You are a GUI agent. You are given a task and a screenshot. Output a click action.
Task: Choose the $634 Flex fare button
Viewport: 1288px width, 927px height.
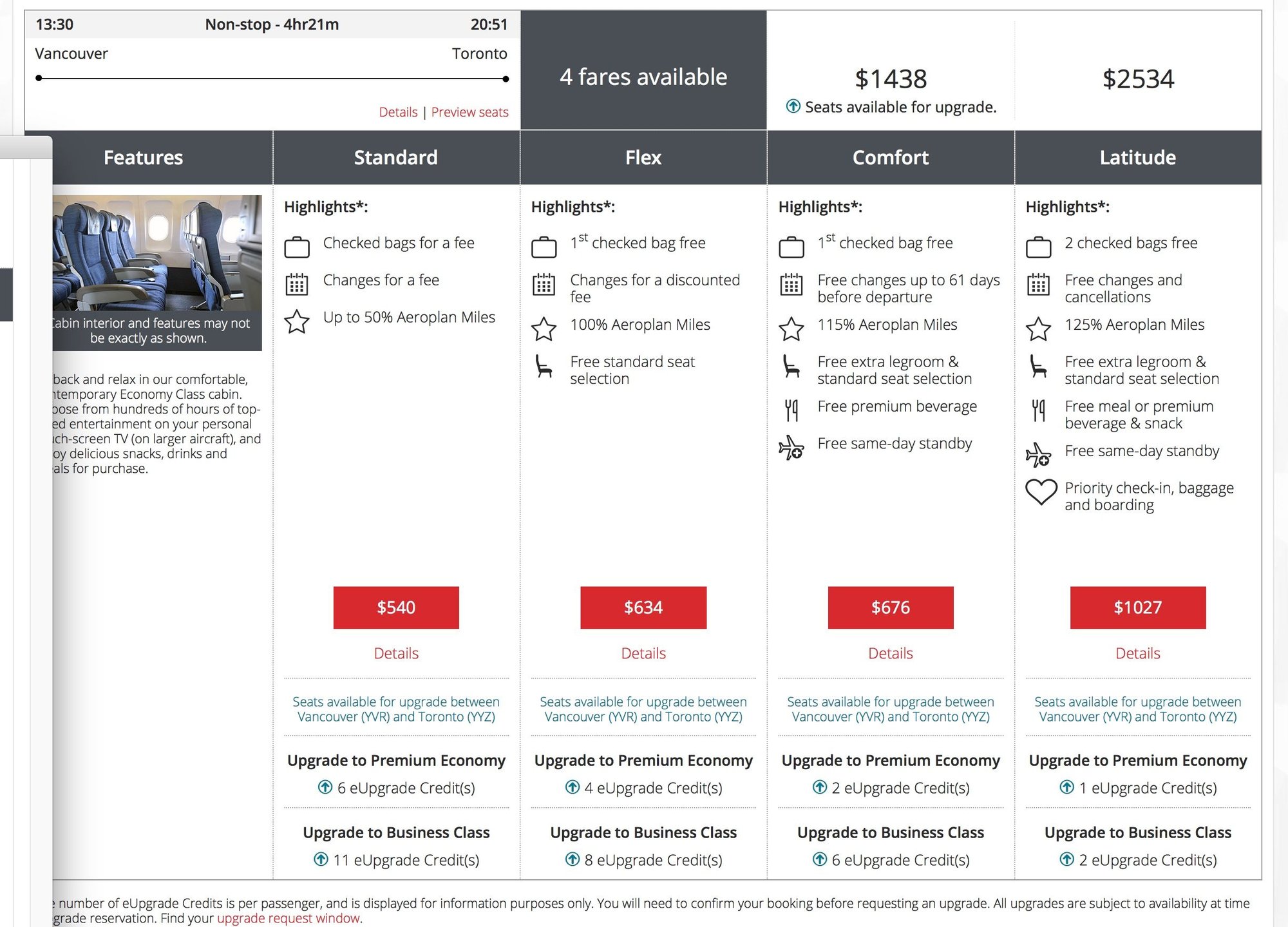click(x=643, y=607)
